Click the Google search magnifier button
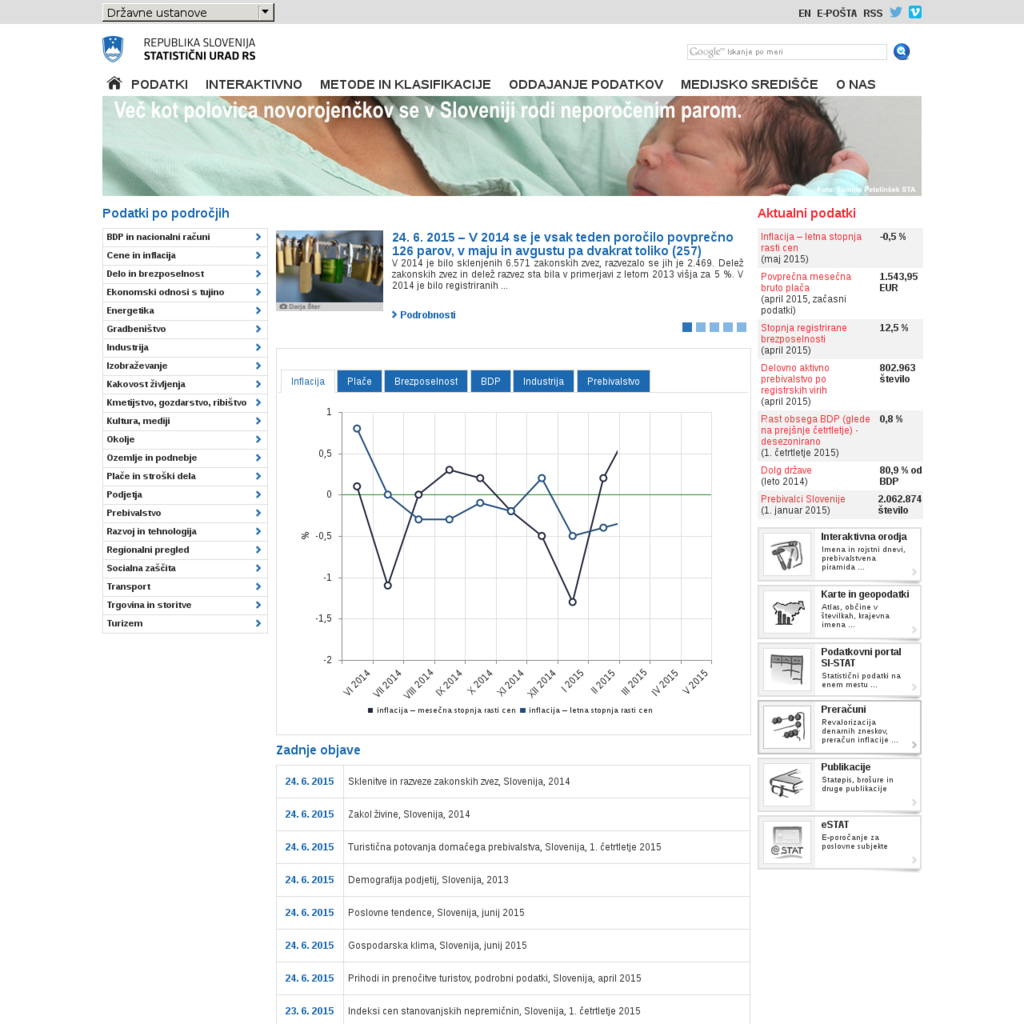This screenshot has height=1024, width=1024. tap(901, 51)
